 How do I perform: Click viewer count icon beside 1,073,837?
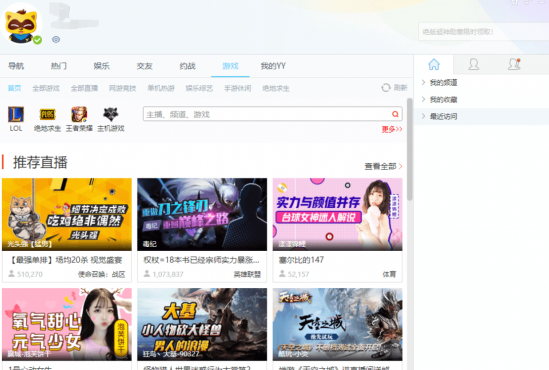click(x=147, y=274)
